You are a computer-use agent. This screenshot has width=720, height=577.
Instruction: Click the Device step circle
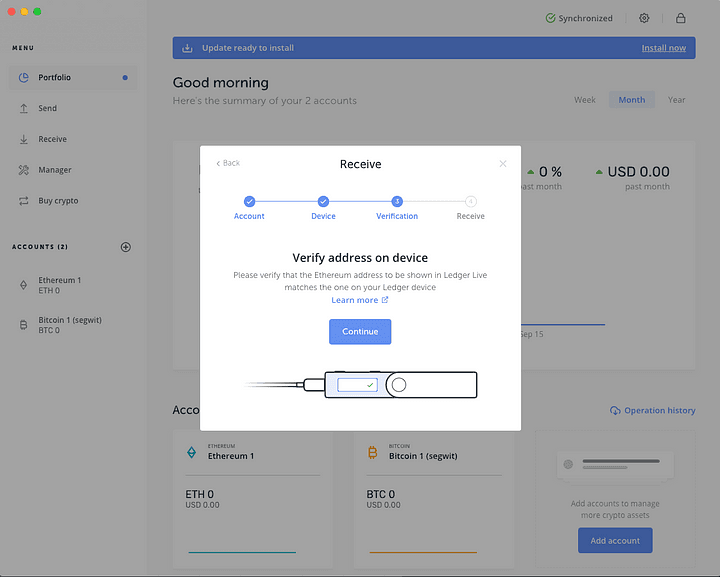pos(323,201)
